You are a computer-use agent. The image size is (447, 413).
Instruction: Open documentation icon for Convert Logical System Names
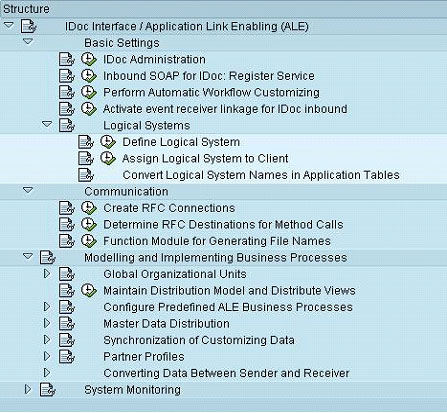pyautogui.click(x=86, y=175)
